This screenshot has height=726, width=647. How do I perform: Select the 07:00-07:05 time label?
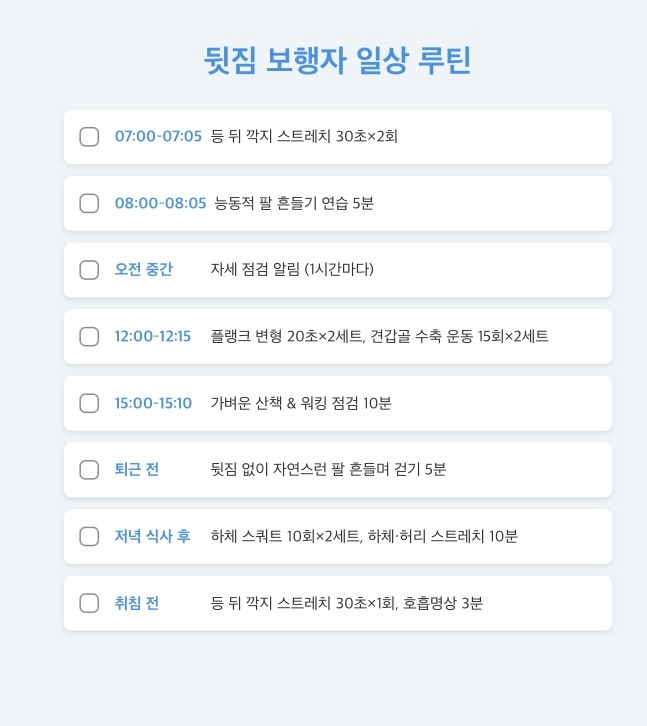coord(158,136)
